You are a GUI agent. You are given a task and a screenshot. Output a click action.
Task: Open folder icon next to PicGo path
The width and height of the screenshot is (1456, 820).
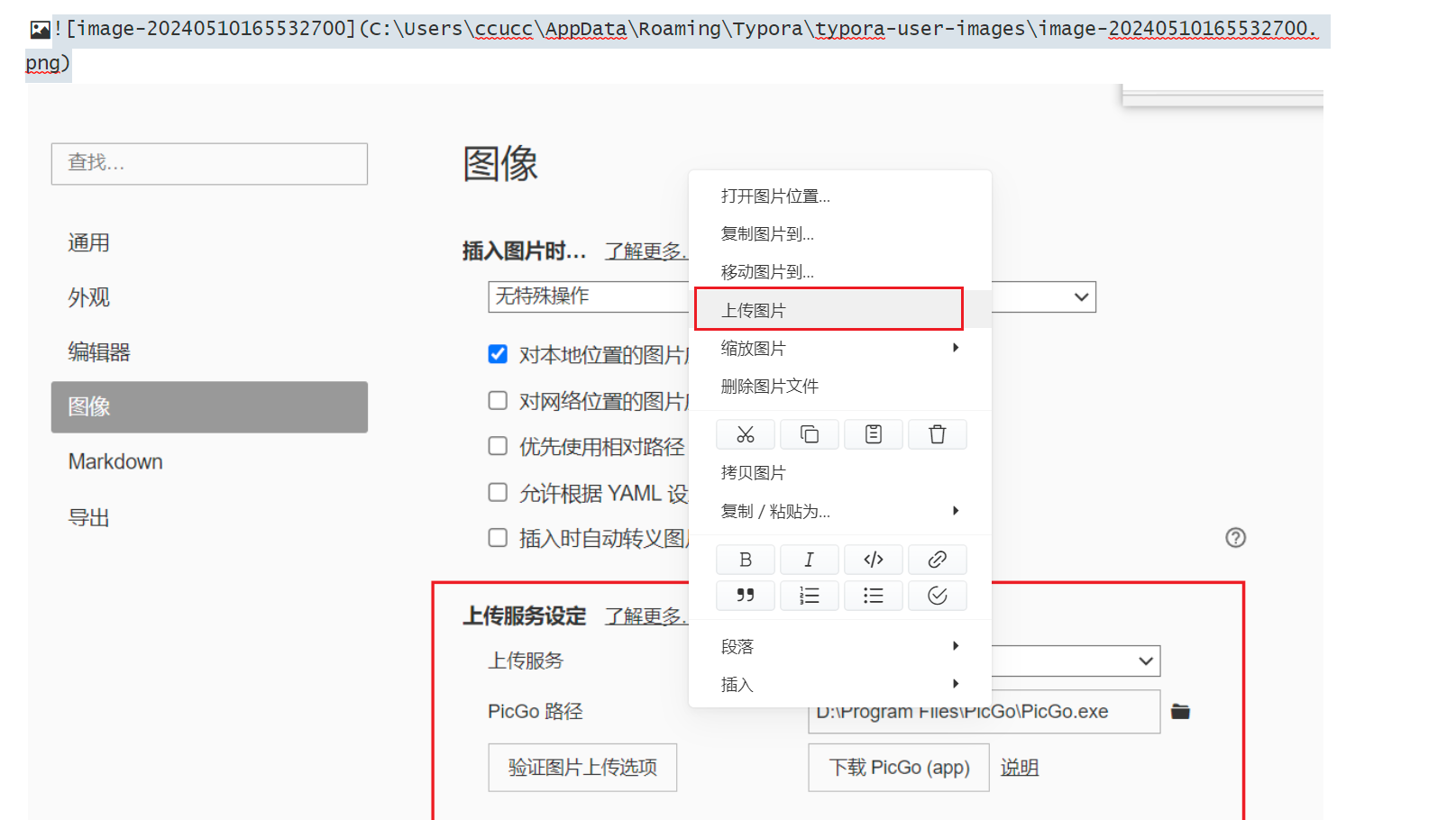point(1181,712)
